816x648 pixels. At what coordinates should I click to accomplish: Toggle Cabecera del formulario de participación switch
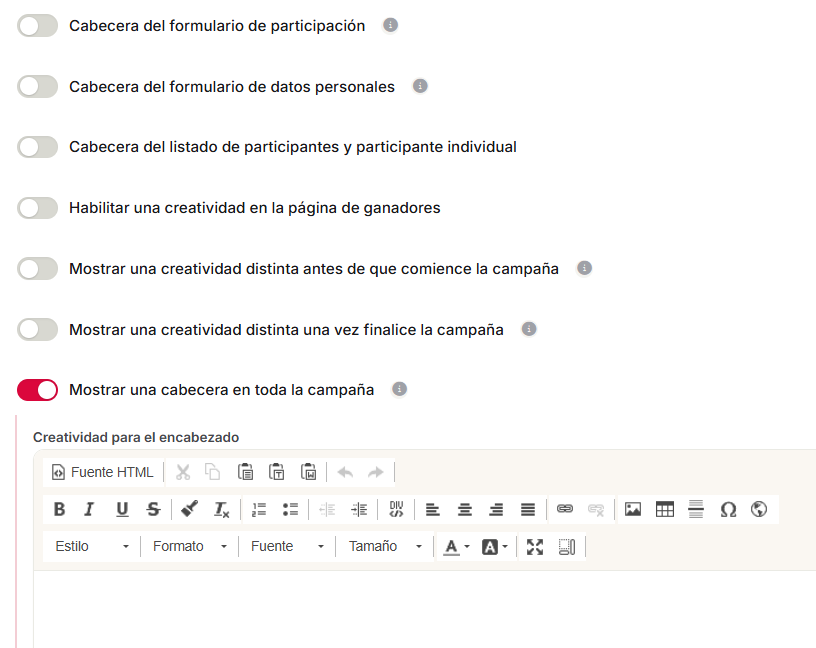pyautogui.click(x=37, y=26)
